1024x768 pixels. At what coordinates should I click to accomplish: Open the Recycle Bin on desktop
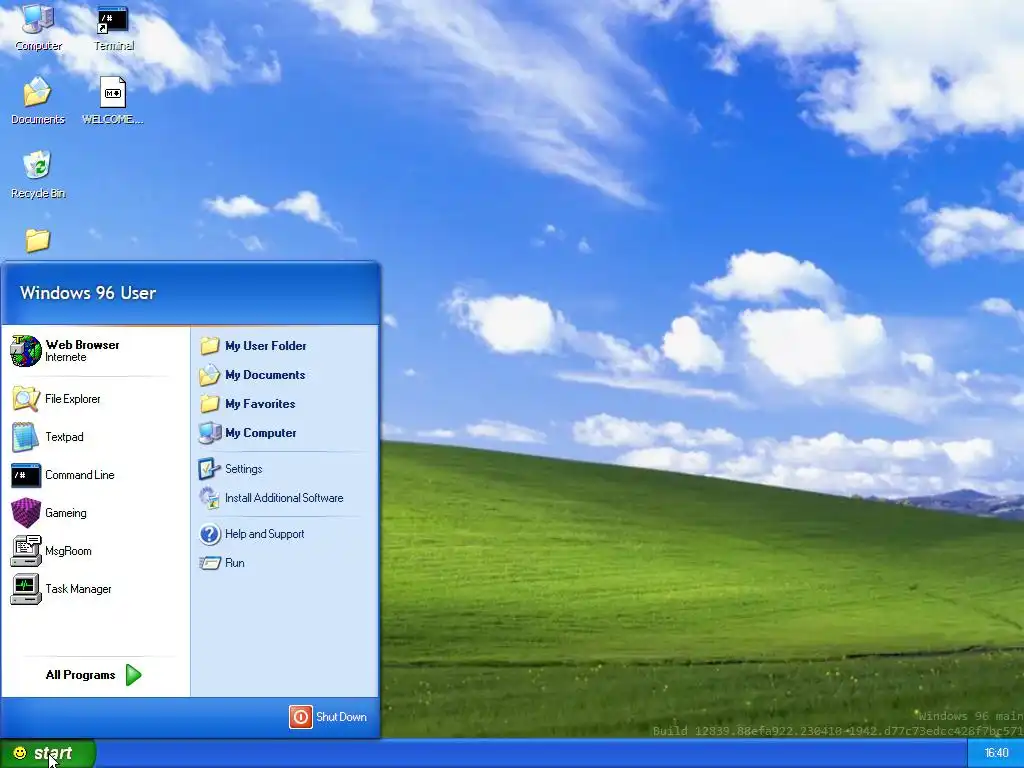38,174
